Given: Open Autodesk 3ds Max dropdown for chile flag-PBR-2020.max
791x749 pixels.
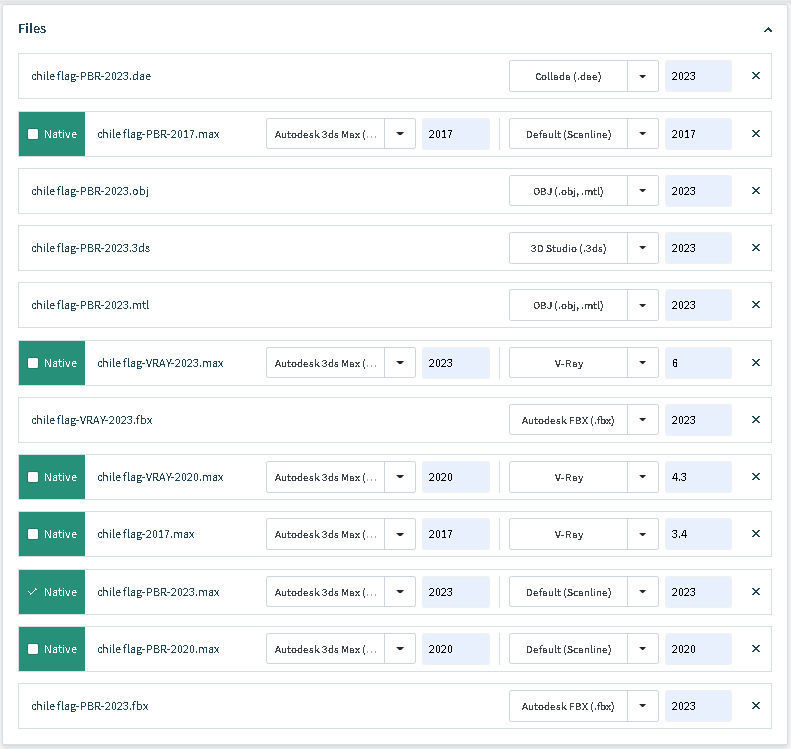Looking at the screenshot, I should click(x=400, y=649).
